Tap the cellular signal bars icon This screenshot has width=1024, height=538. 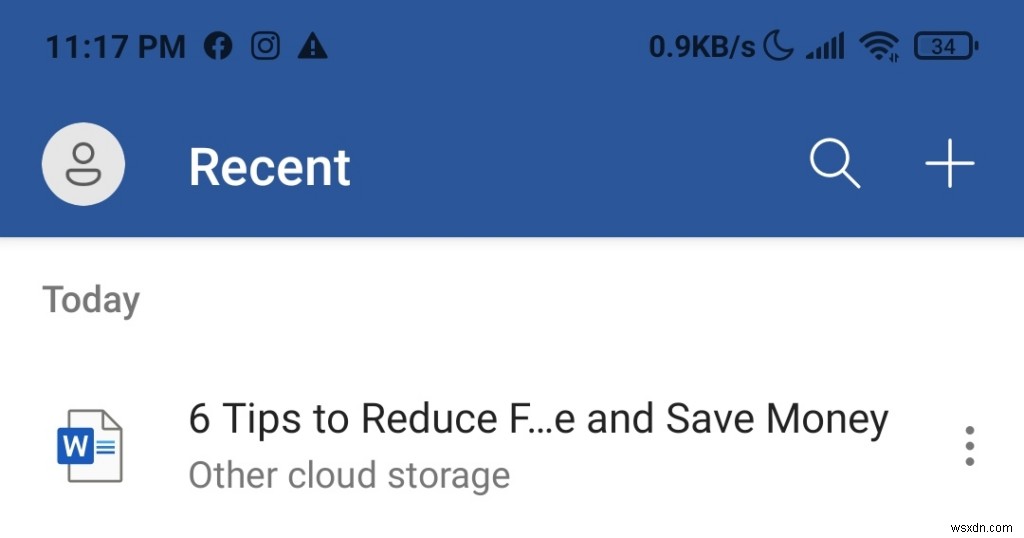pos(825,46)
